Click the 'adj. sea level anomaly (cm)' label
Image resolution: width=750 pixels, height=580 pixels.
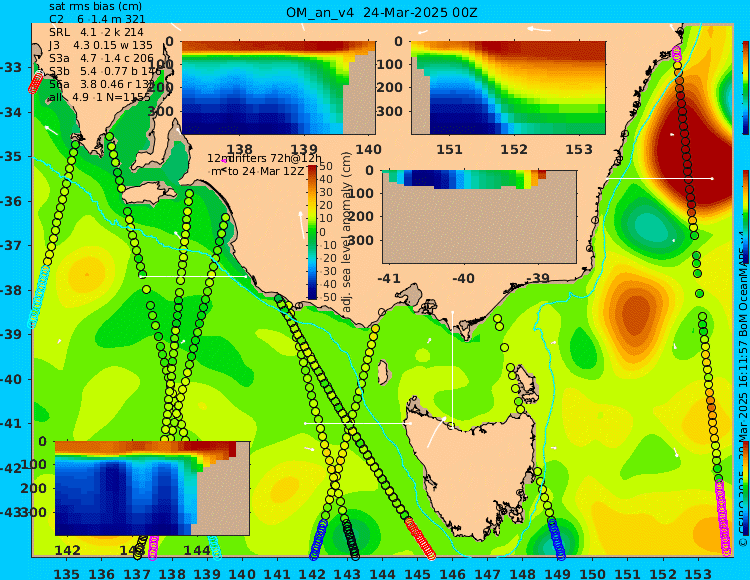point(347,232)
